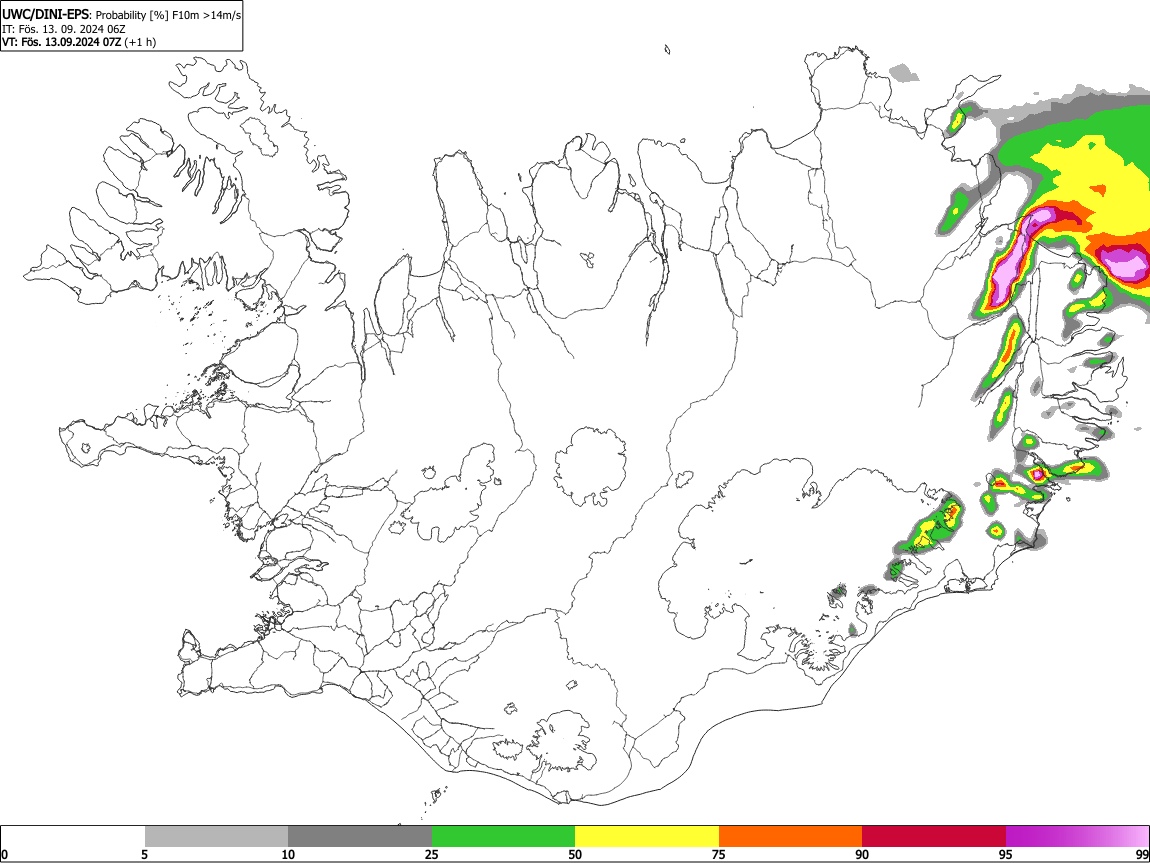Click the legend value label 75

[x=719, y=855]
